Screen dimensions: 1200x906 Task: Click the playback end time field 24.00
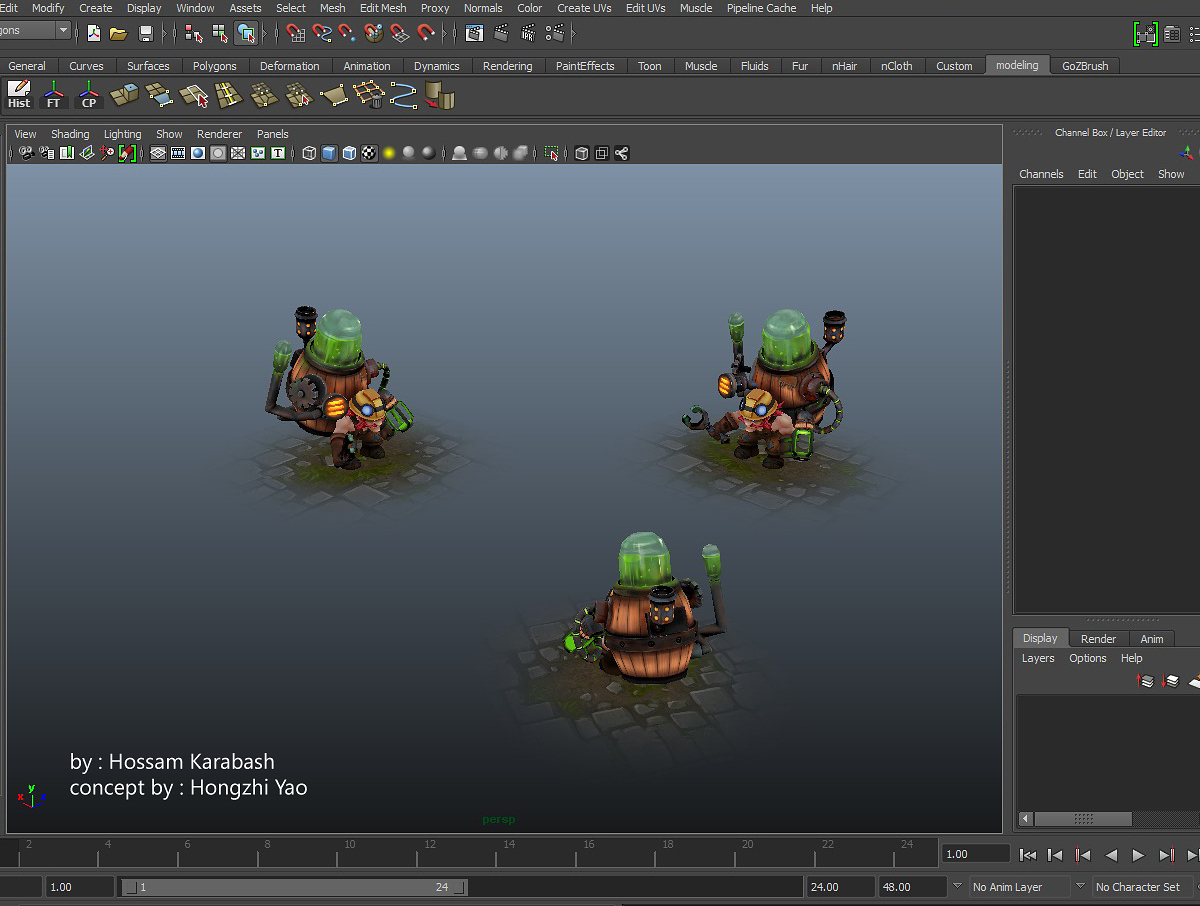pos(839,887)
